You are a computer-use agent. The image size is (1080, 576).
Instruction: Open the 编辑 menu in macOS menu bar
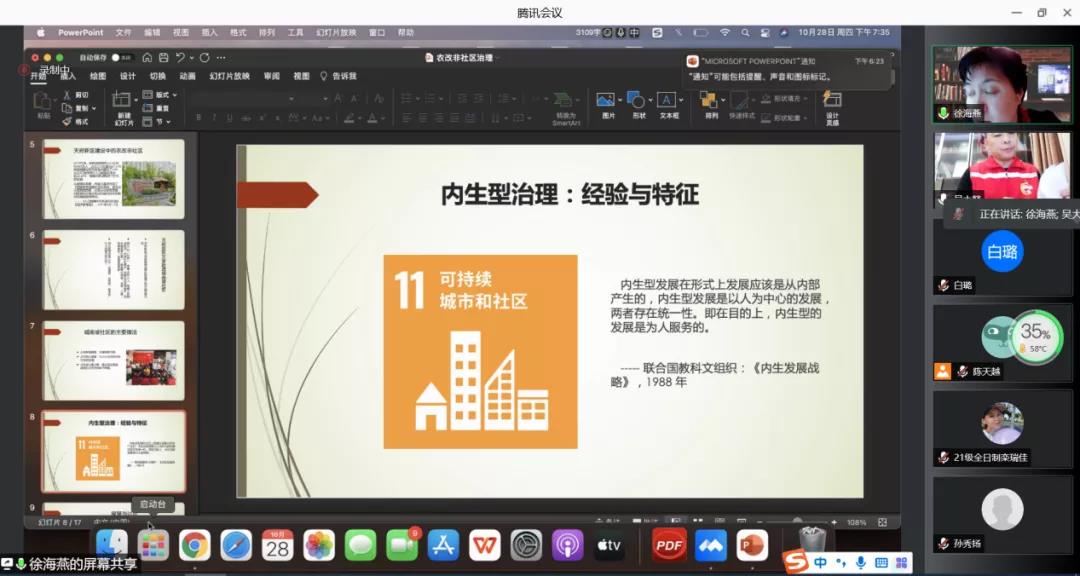[x=152, y=32]
